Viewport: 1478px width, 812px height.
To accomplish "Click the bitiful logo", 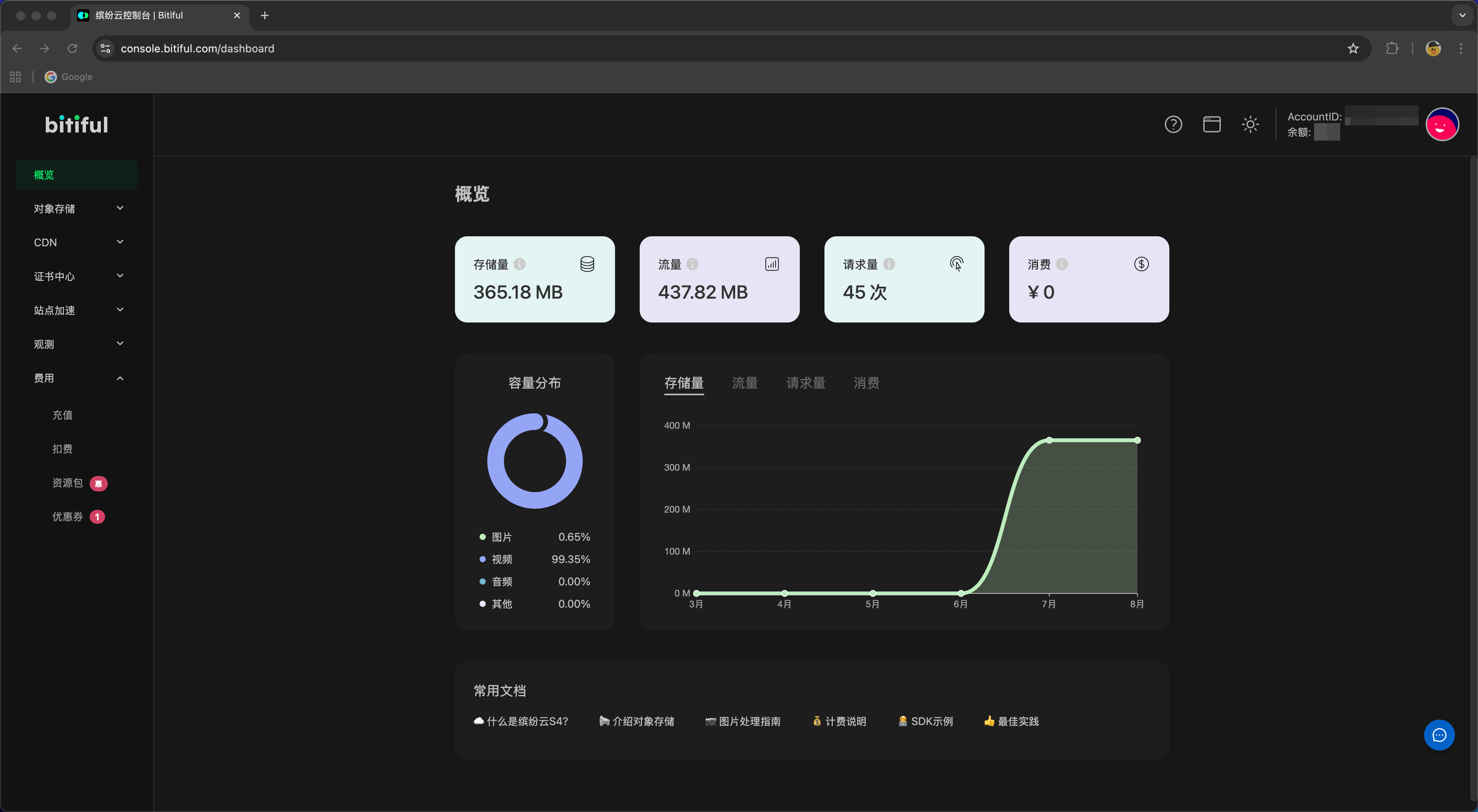I will [76, 125].
